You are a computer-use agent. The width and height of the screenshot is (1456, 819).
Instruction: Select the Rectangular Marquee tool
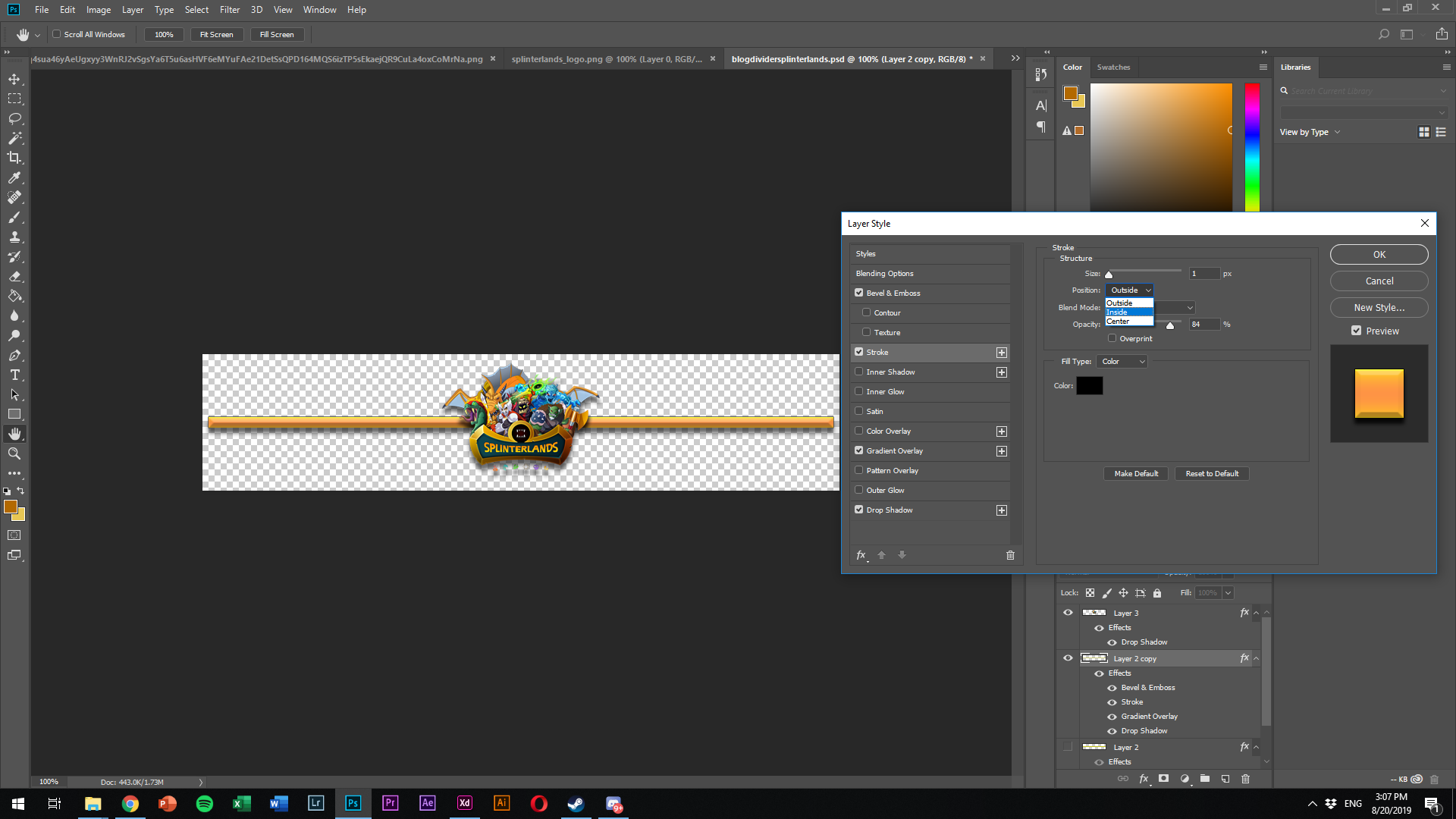14,99
